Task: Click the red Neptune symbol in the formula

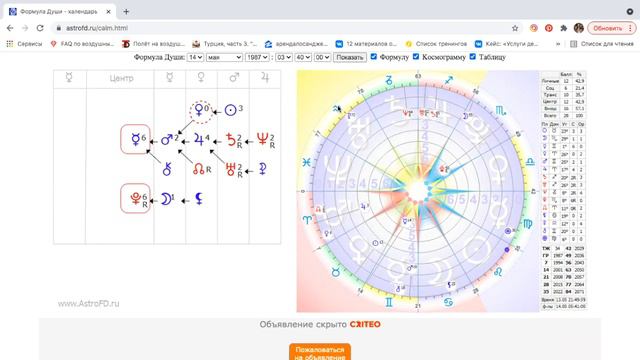Action: (x=262, y=140)
